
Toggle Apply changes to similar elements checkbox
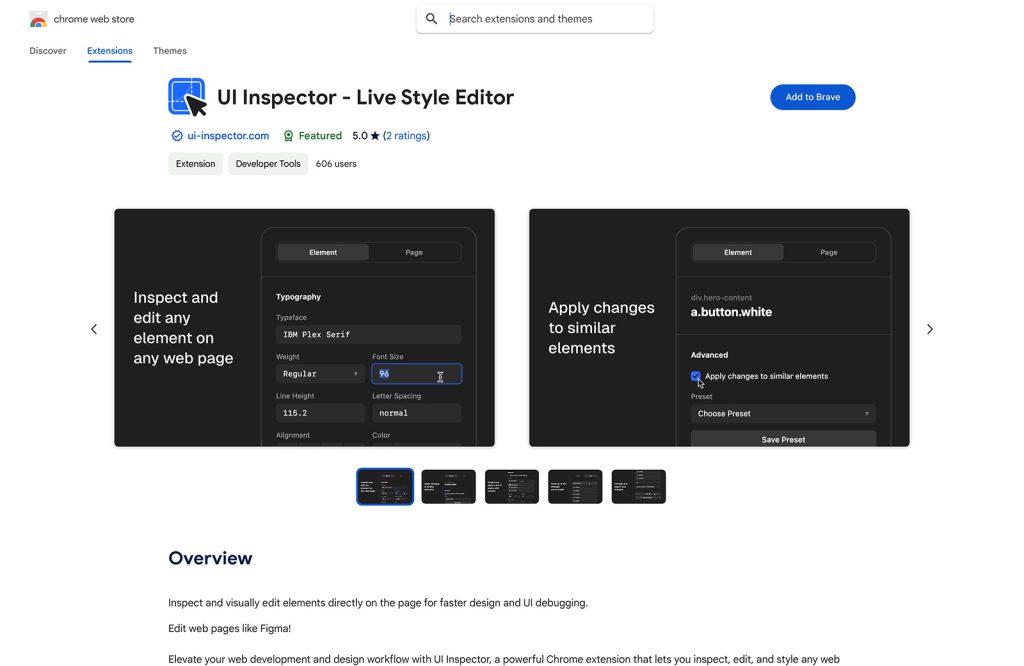click(x=696, y=376)
